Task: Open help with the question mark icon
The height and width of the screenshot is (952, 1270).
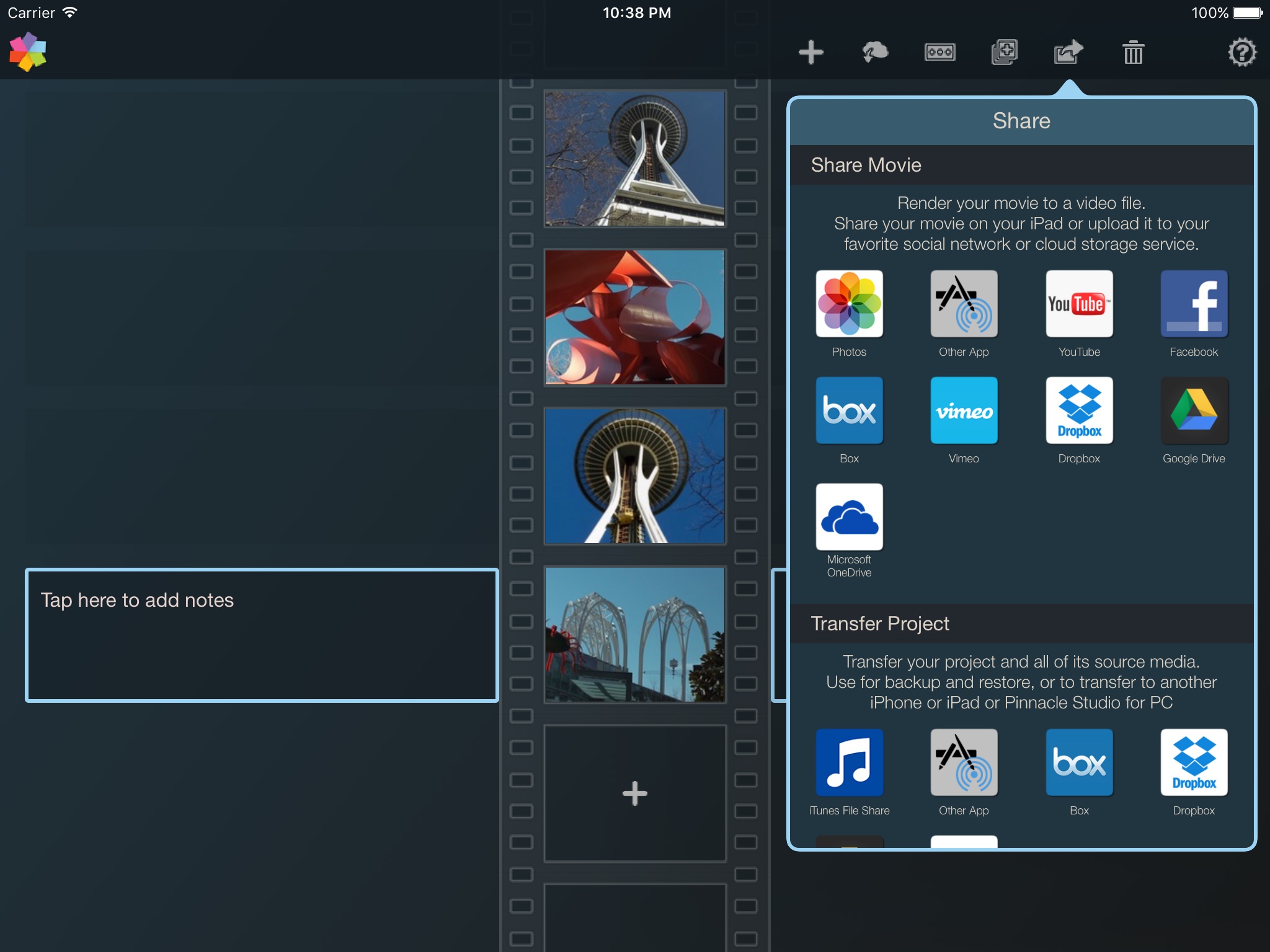Action: [1242, 52]
